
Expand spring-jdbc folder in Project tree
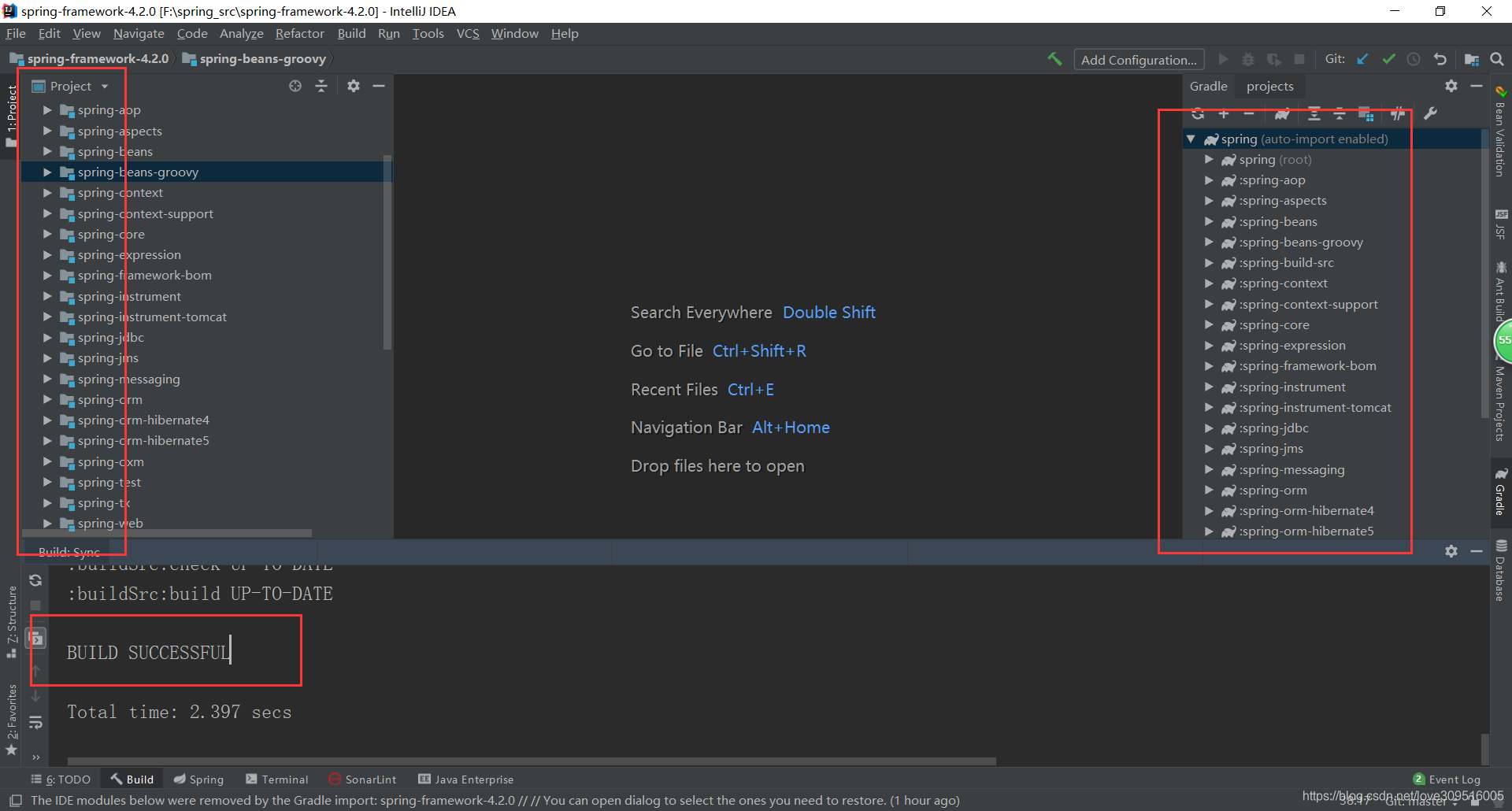47,337
